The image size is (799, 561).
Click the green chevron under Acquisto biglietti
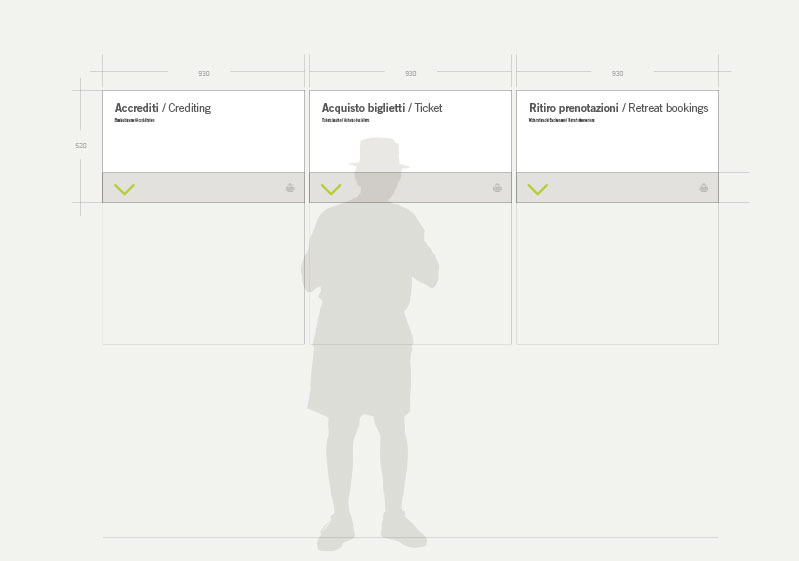click(x=331, y=190)
